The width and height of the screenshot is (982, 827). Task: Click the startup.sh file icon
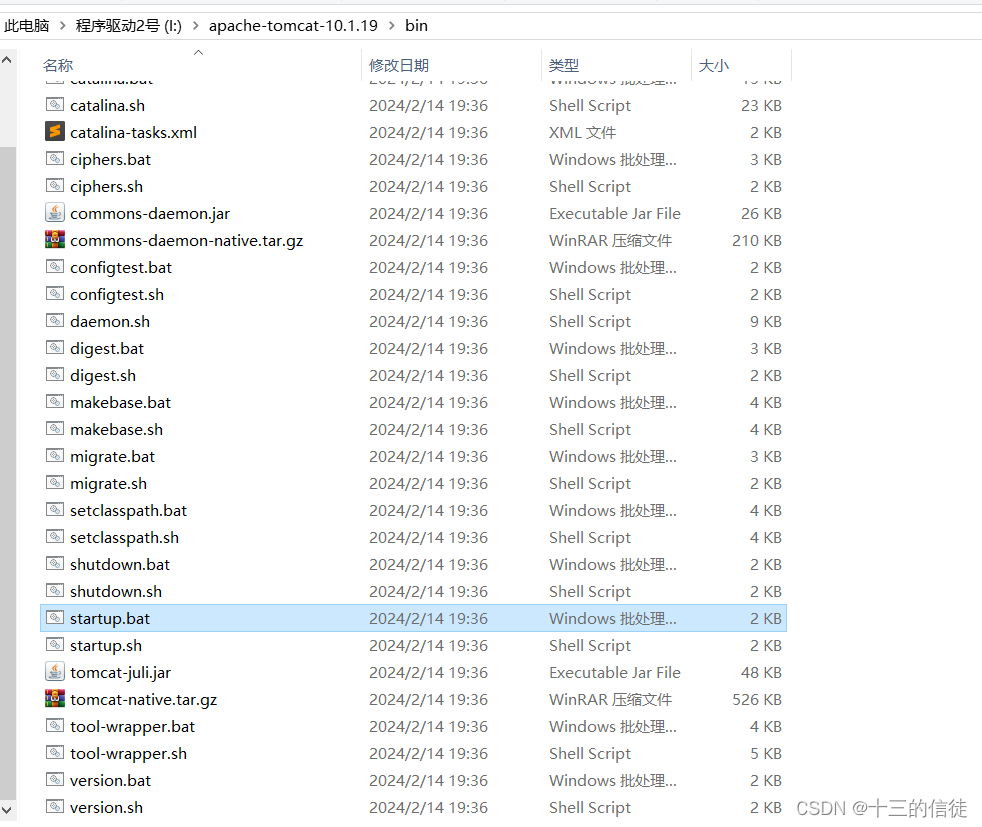coord(54,644)
